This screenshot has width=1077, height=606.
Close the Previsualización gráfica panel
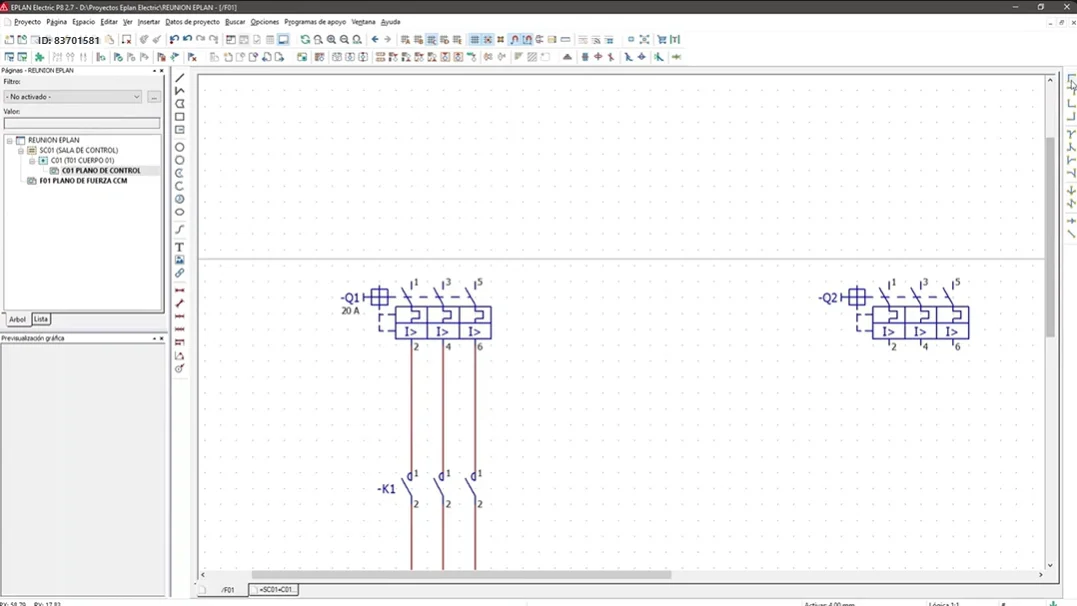point(162,339)
